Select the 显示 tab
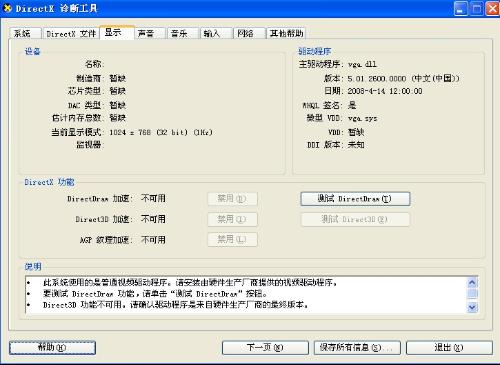500x365 pixels. point(117,32)
